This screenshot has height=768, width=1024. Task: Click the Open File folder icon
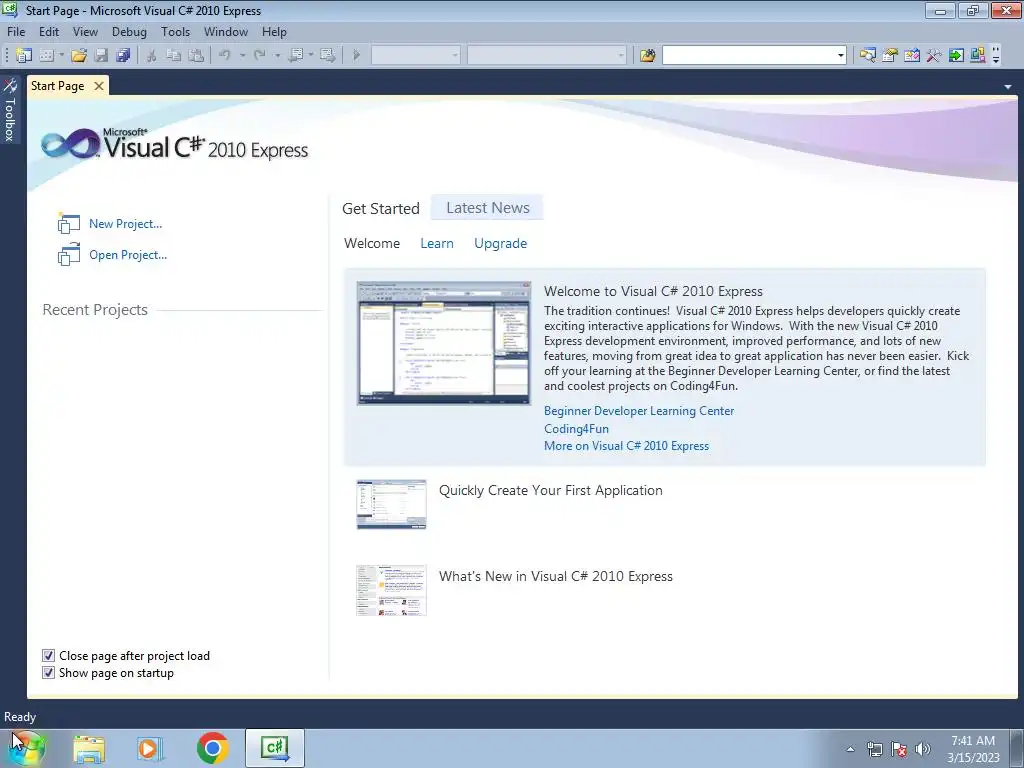[x=79, y=56]
